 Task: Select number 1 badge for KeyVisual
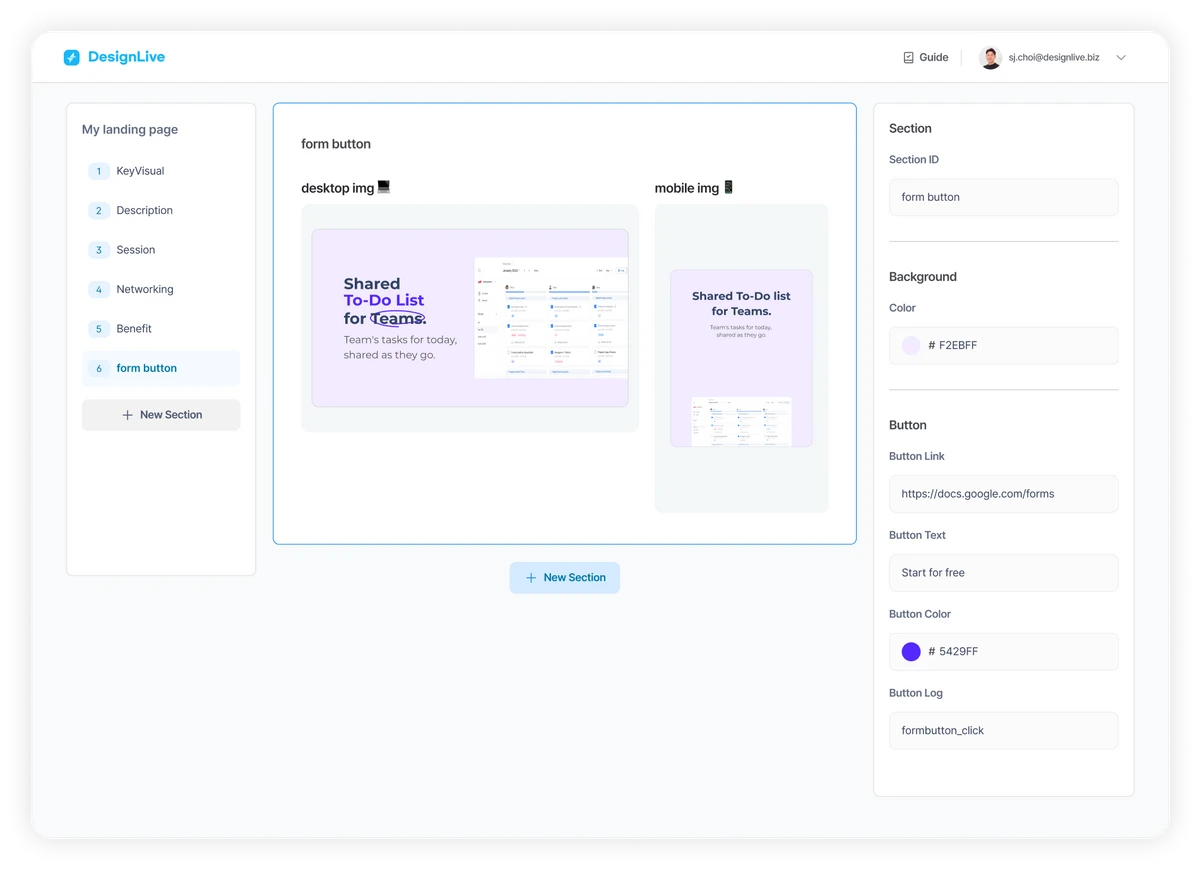pos(98,171)
